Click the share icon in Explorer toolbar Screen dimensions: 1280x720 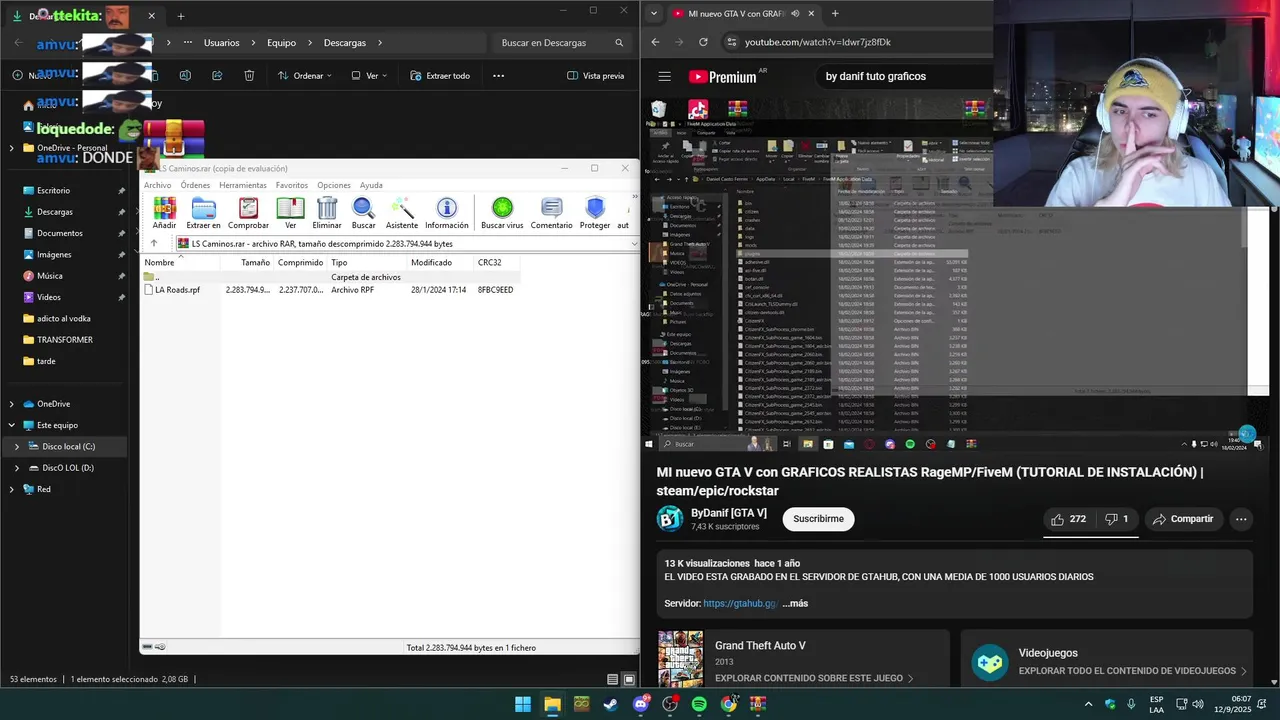[x=217, y=75]
